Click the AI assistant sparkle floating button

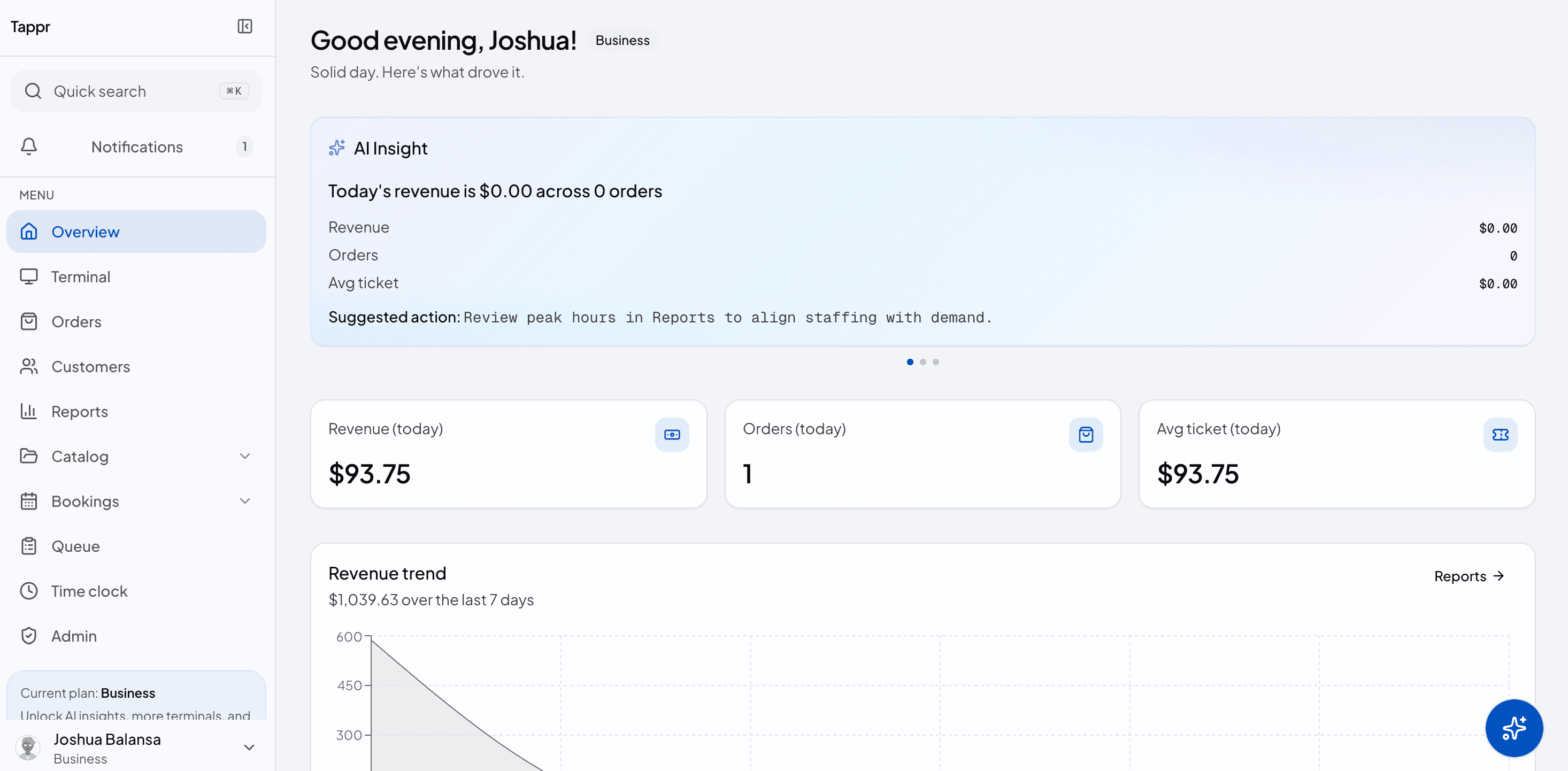point(1514,728)
